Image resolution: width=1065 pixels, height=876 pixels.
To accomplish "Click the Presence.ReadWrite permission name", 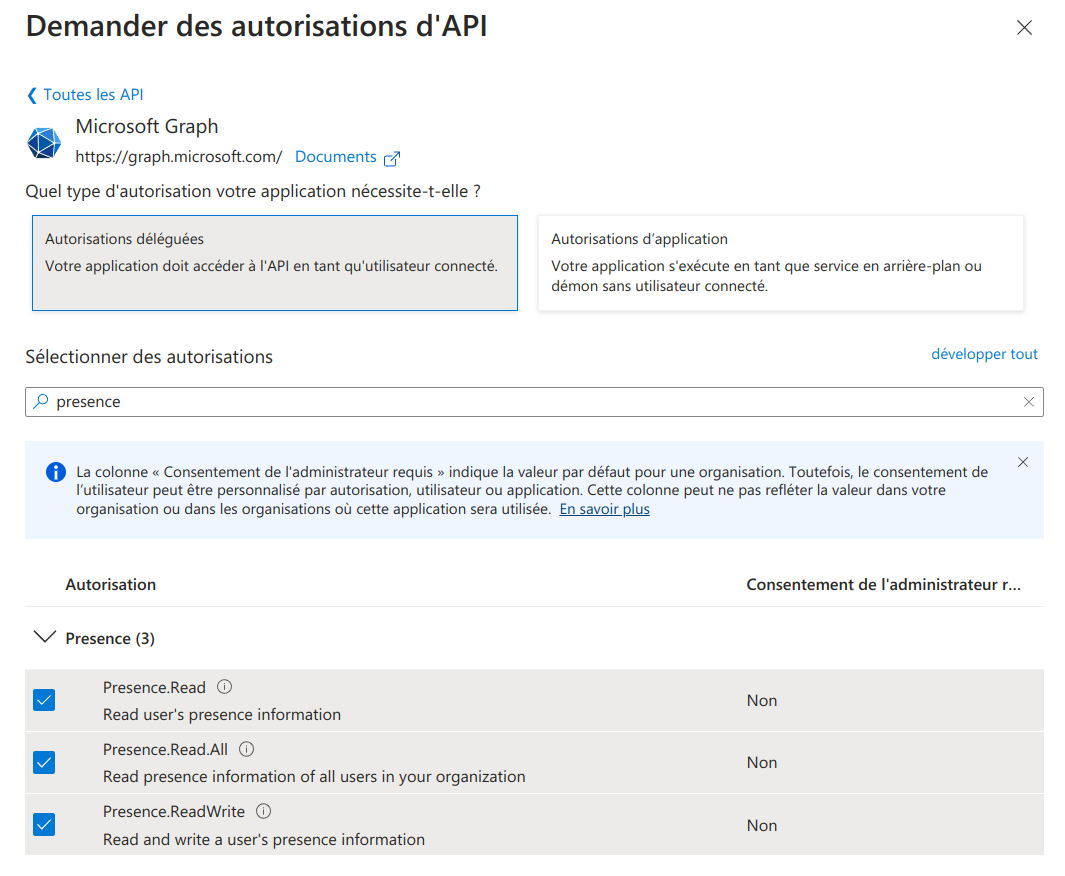I will 174,811.
